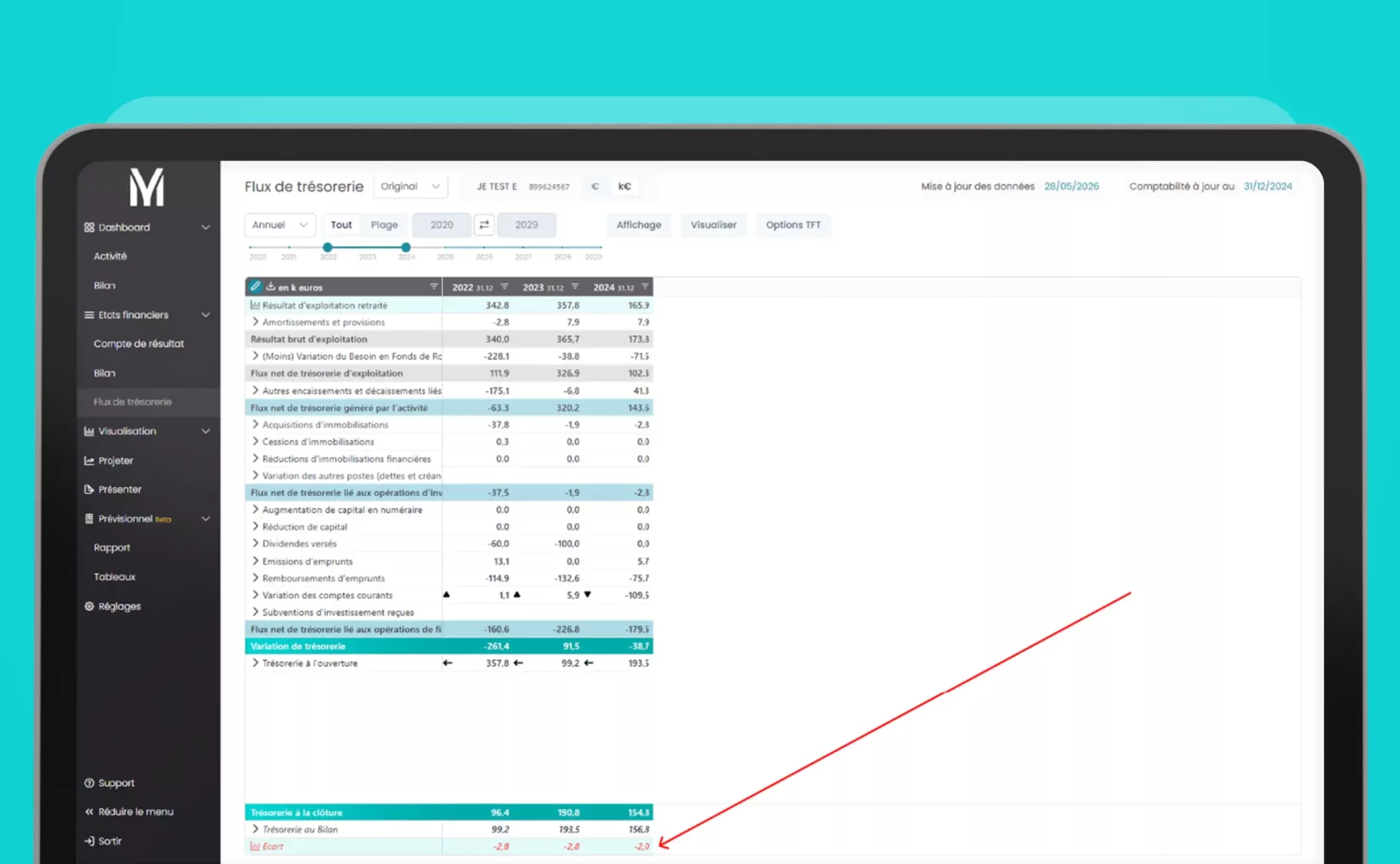The image size is (1400, 864).
Task: Click the pencil edit icon in table header
Action: [x=255, y=286]
